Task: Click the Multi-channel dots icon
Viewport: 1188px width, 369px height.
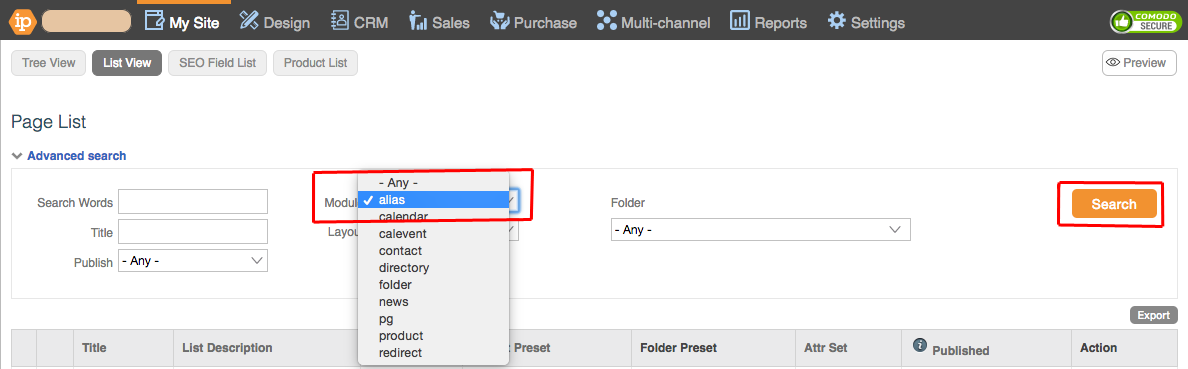Action: click(x=606, y=20)
